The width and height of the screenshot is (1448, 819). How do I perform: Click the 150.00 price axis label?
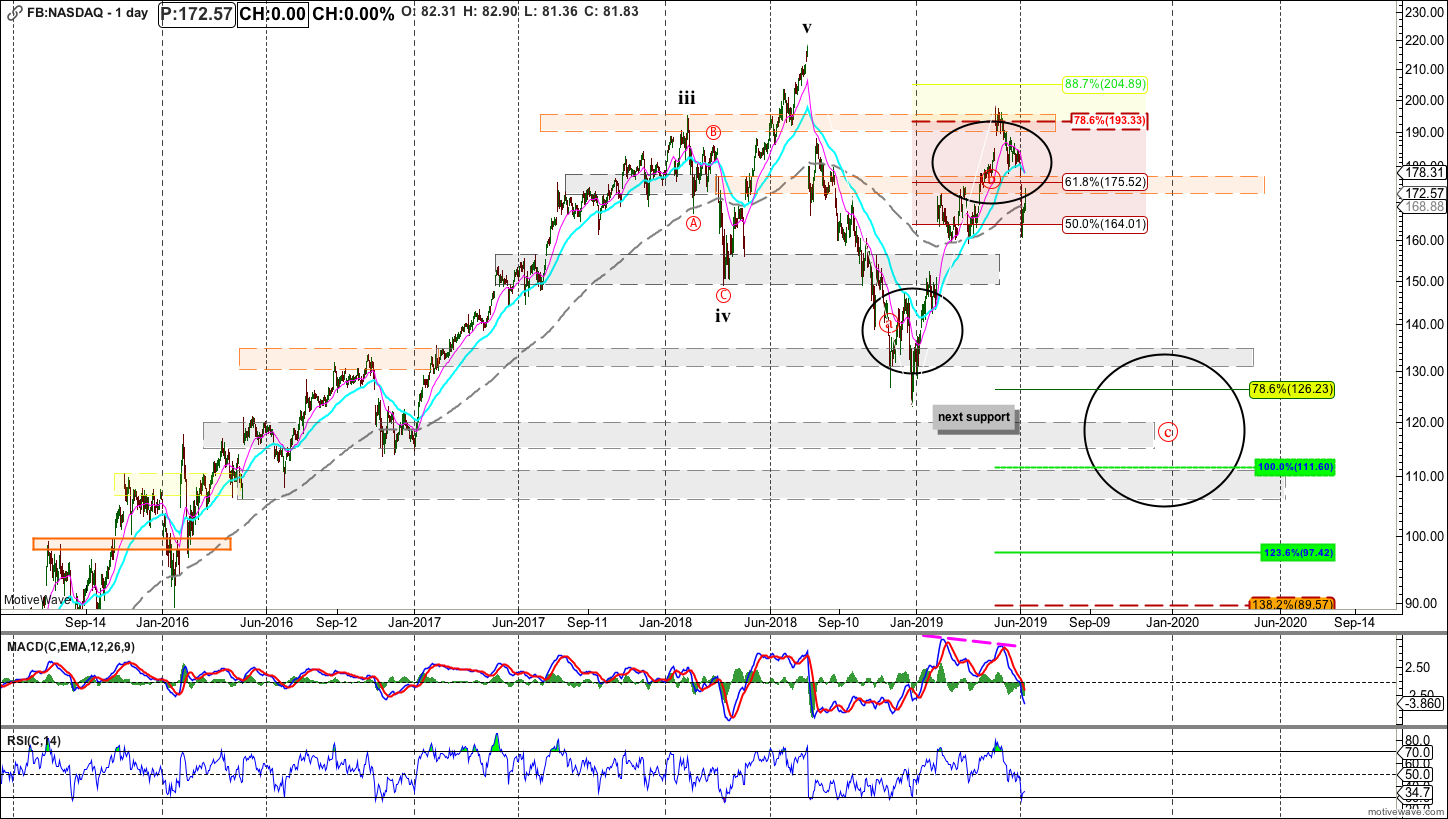coord(1425,281)
